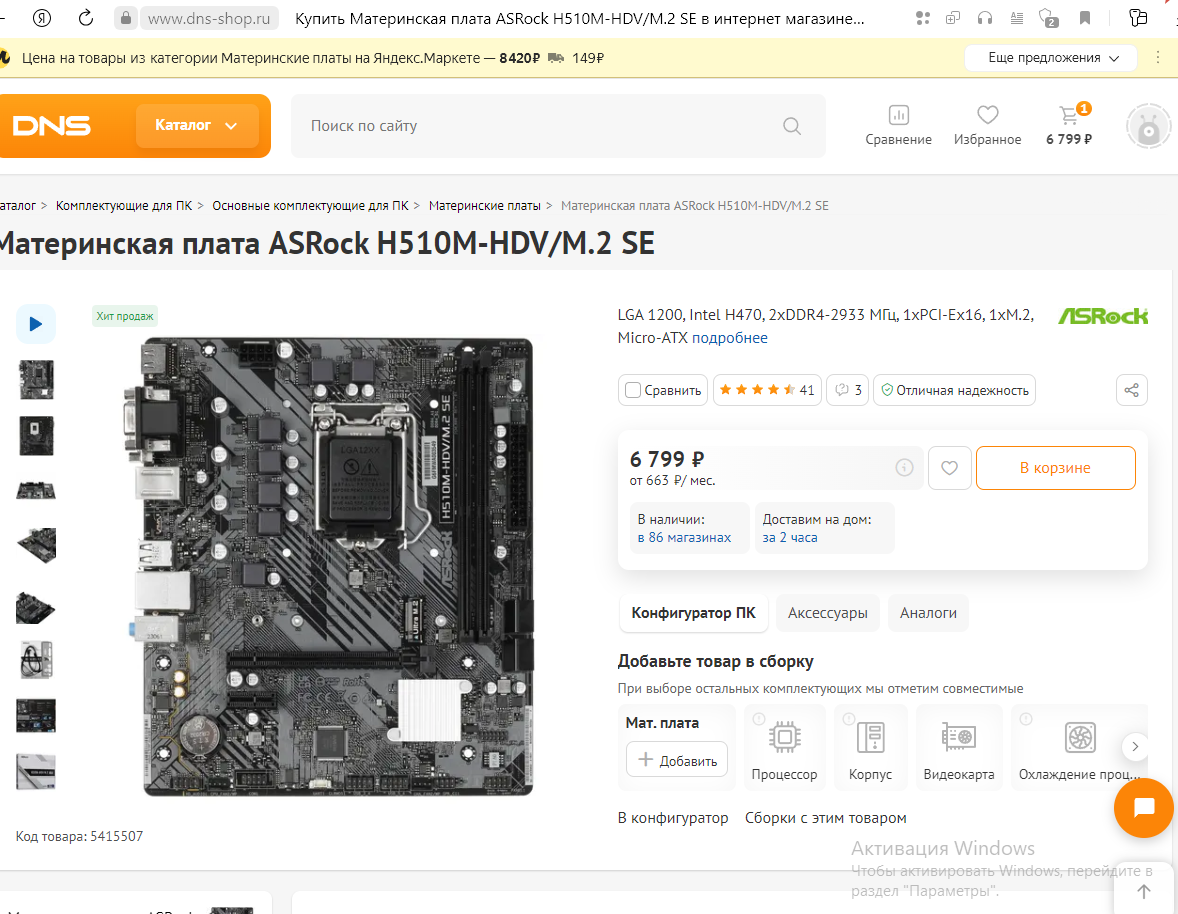This screenshot has width=1178, height=914.
Task: Expand Еще предложения dropdown
Action: [x=1050, y=58]
